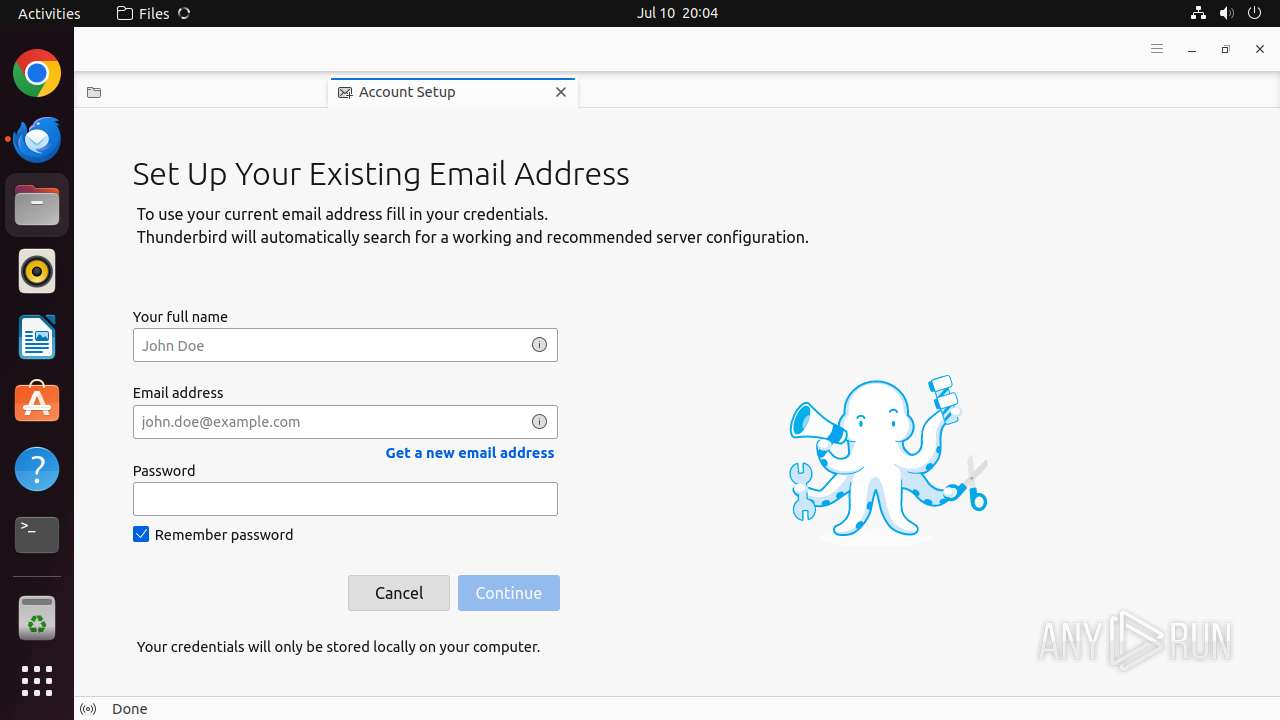
Task: Open the Help icon in the dock
Action: (x=37, y=469)
